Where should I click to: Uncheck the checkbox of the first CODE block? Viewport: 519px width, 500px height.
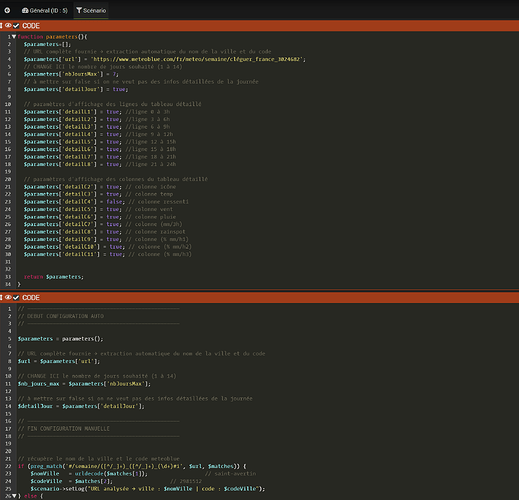(16, 26)
